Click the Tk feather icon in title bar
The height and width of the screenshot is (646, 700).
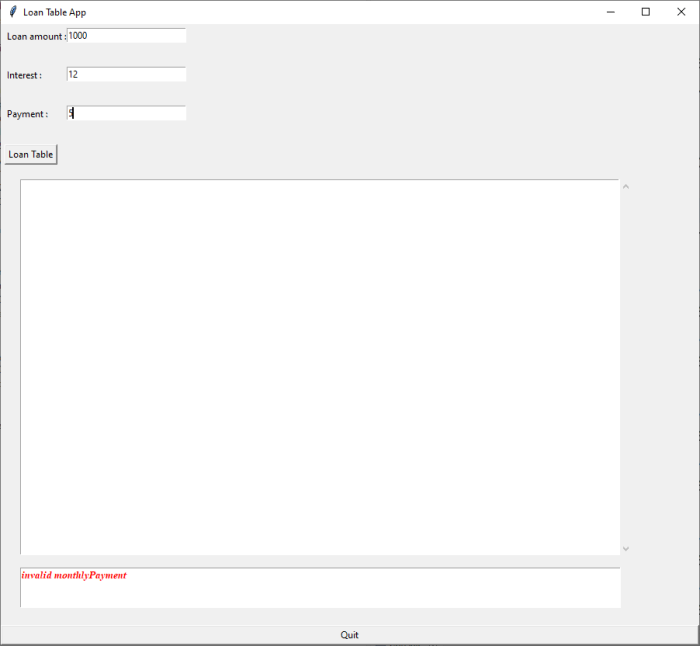(x=12, y=12)
